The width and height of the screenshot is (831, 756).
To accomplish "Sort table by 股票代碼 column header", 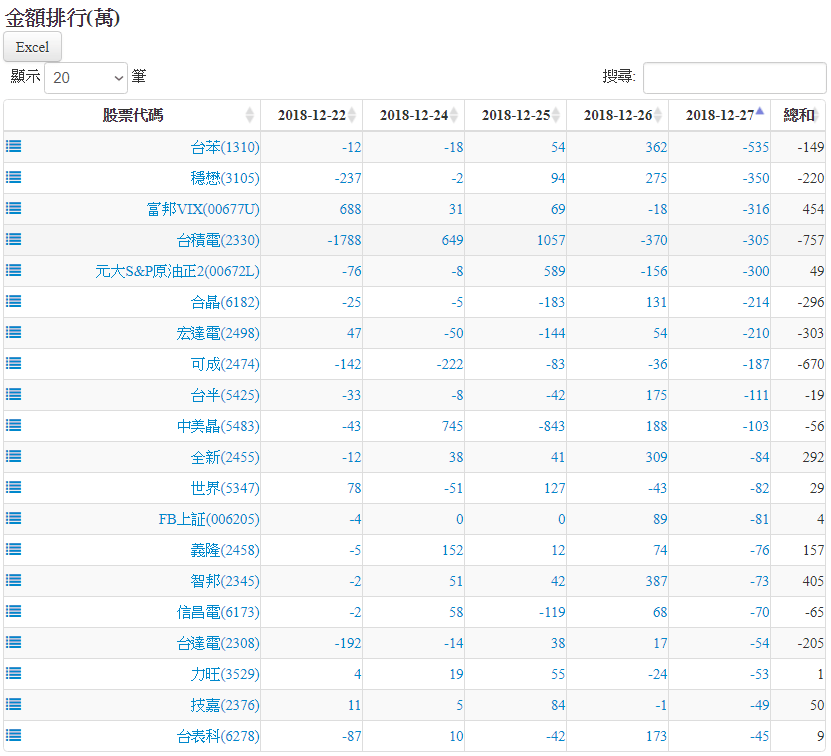I will 132,115.
